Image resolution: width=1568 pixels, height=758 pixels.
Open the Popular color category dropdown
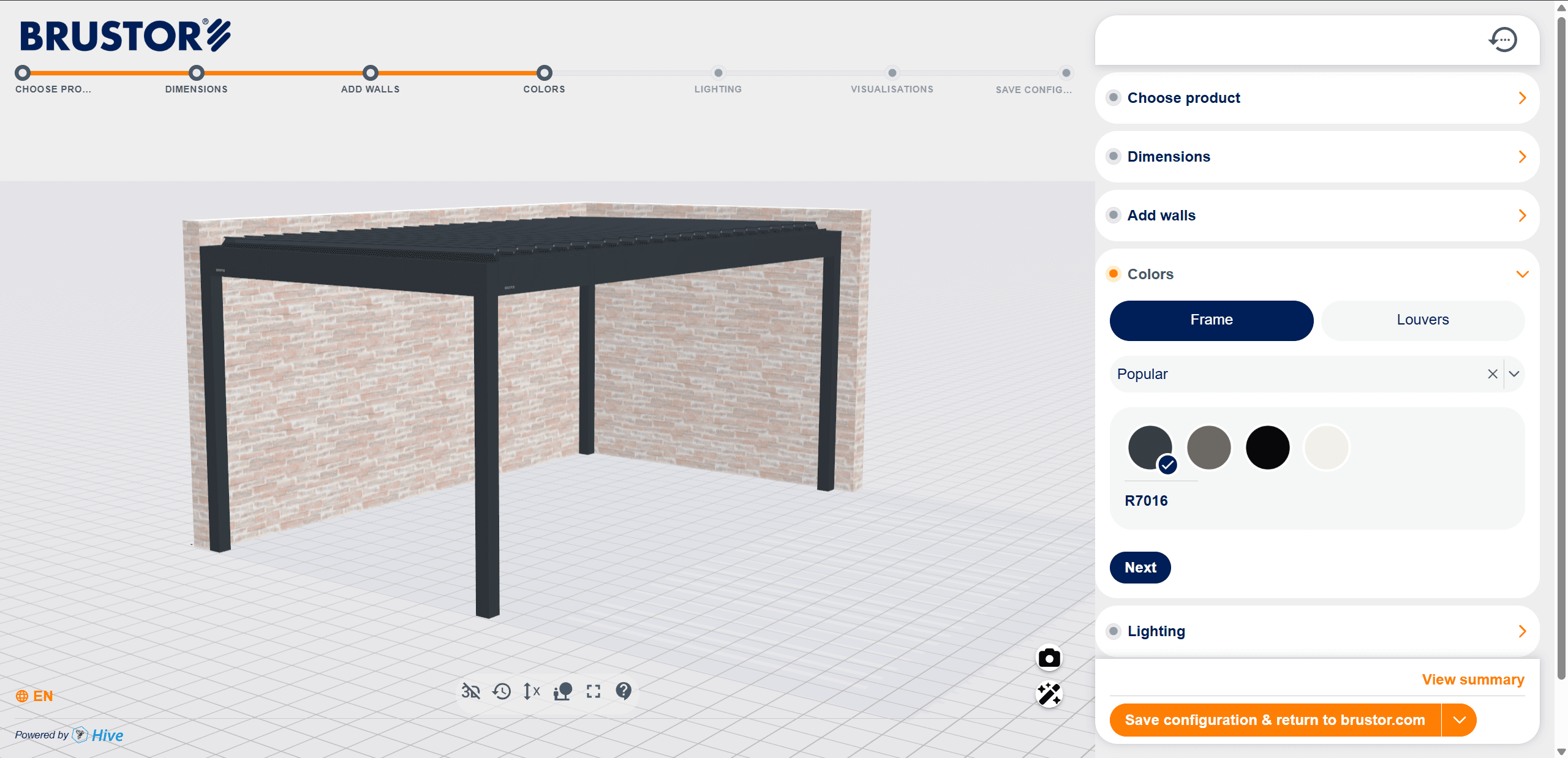coord(1514,374)
